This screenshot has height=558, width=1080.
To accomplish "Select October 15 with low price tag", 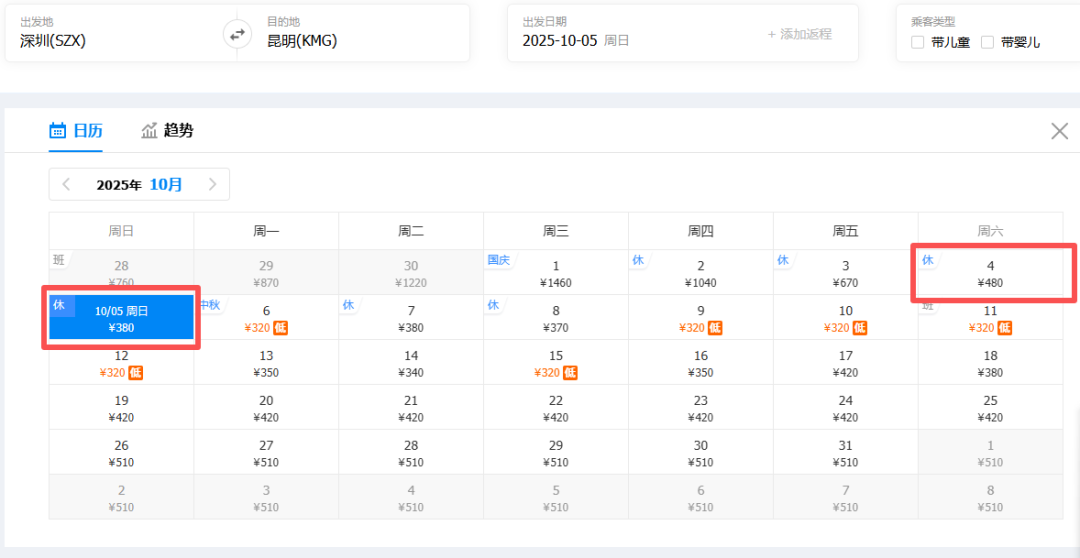I will pyautogui.click(x=556, y=364).
